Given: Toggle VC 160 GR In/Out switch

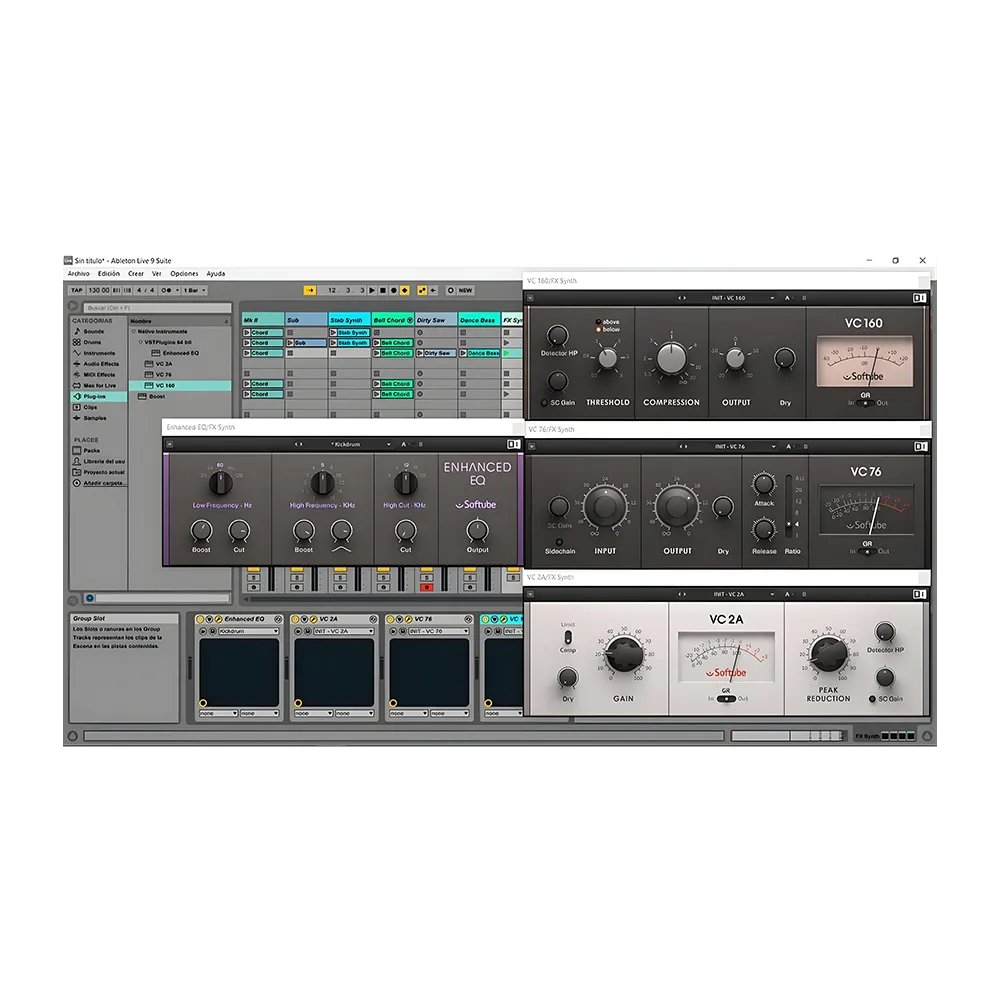Looking at the screenshot, I should tap(865, 403).
